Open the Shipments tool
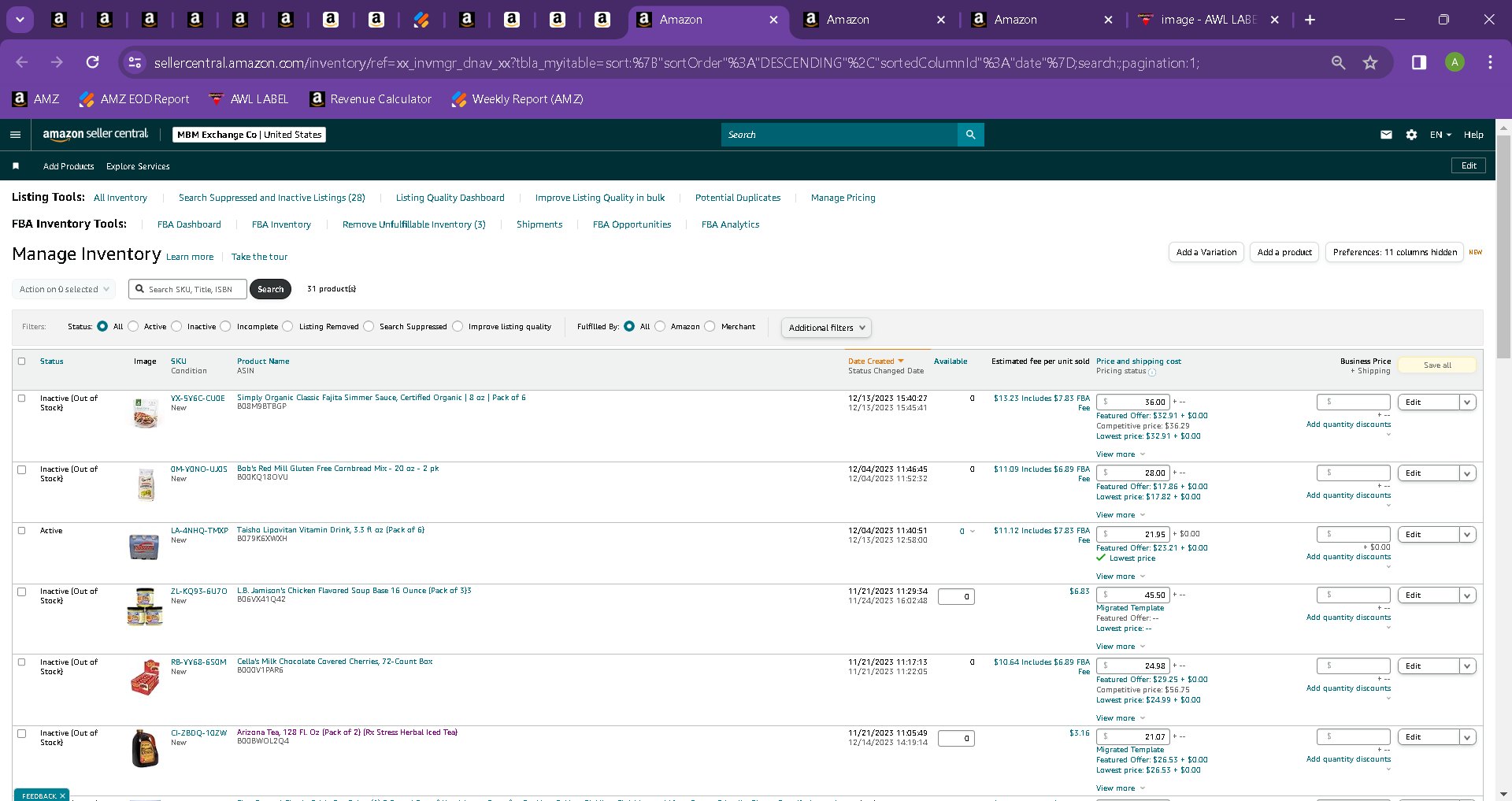1512x801 pixels. (539, 224)
